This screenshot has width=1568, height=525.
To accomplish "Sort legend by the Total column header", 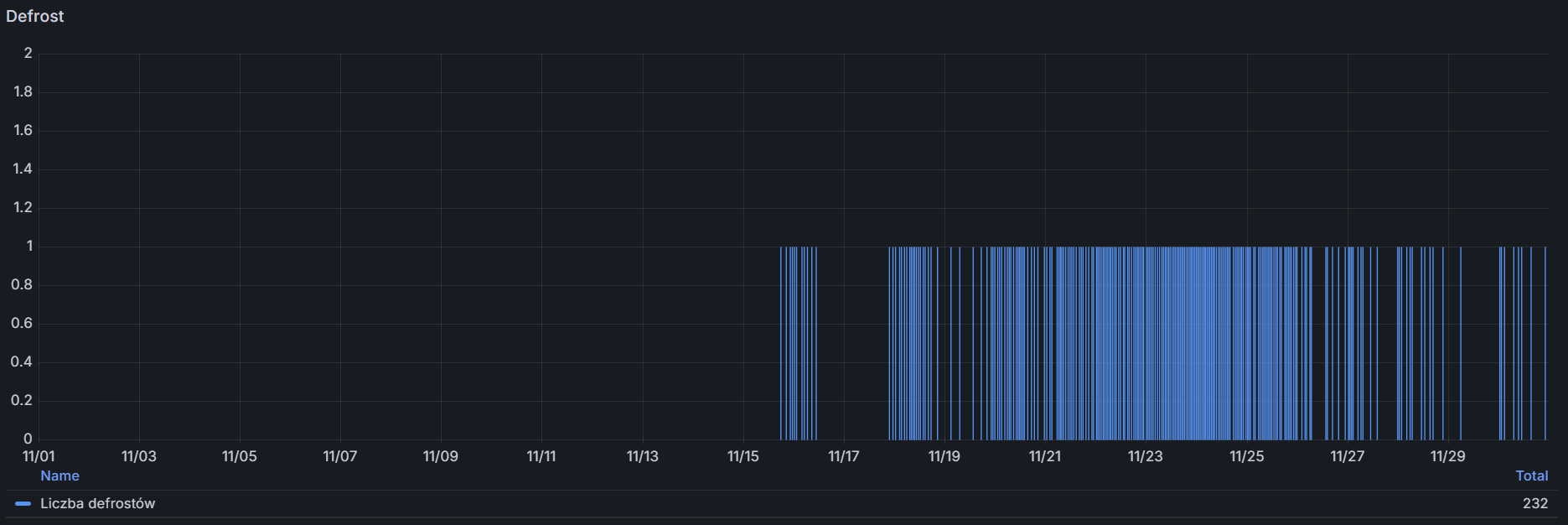I will point(1531,476).
